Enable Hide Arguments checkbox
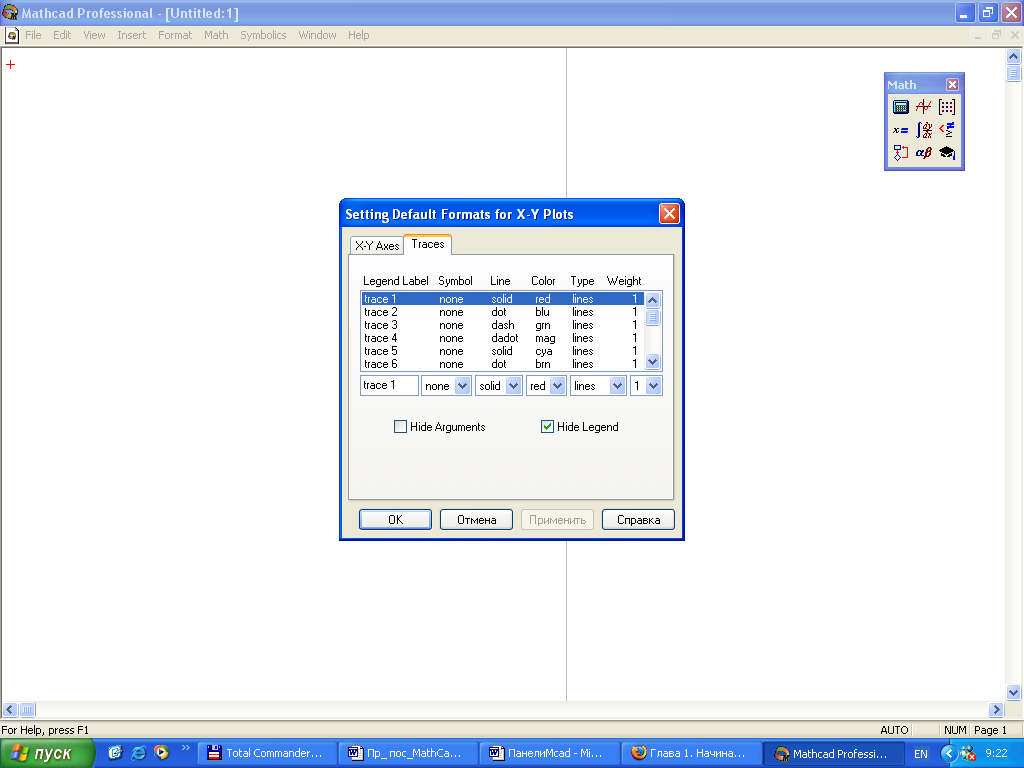The width and height of the screenshot is (1024, 768). tap(400, 426)
